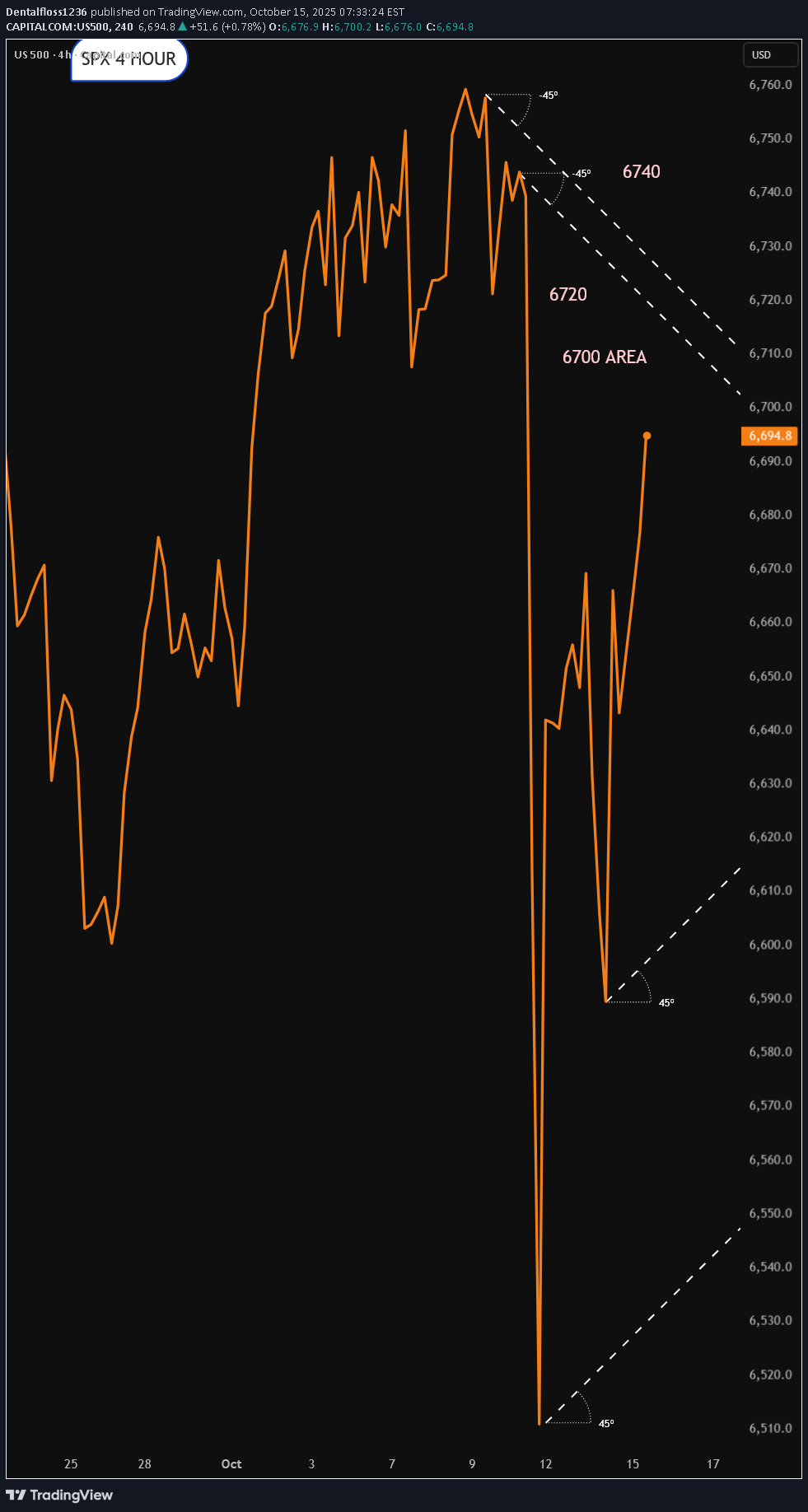808x1512 pixels.
Task: Select the 6720 text annotation
Action: click(x=568, y=294)
